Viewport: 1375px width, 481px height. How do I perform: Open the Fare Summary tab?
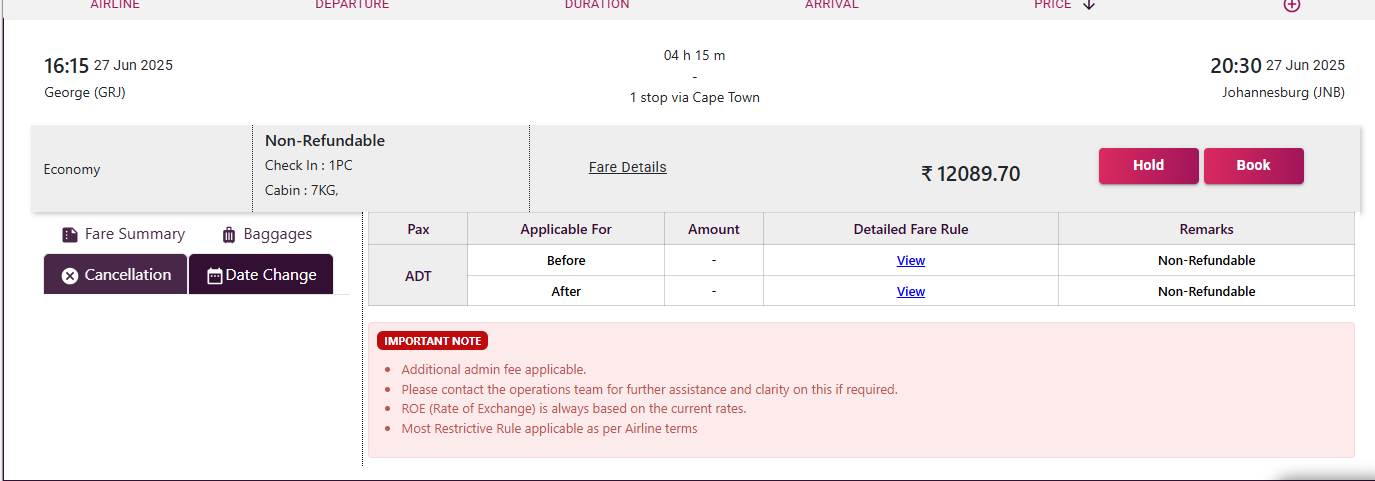click(x=124, y=234)
